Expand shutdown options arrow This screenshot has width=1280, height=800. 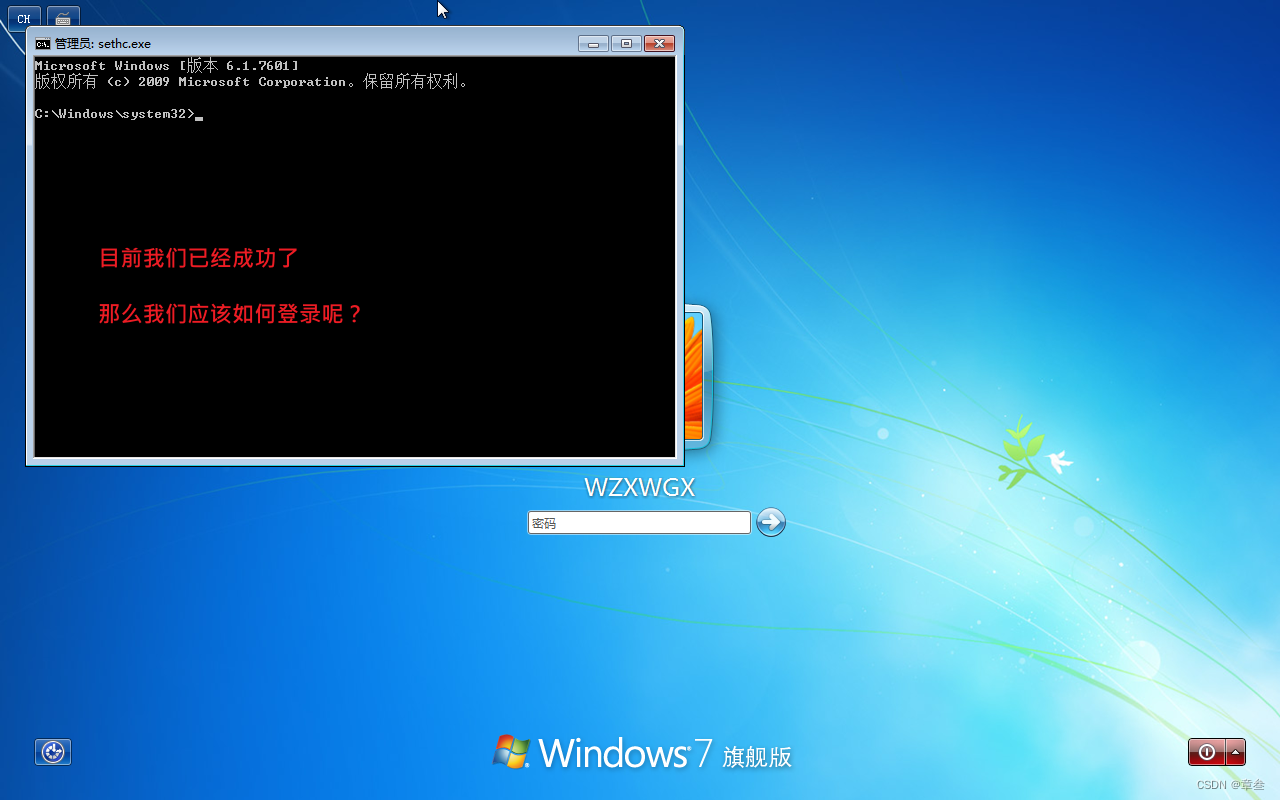[x=1236, y=752]
